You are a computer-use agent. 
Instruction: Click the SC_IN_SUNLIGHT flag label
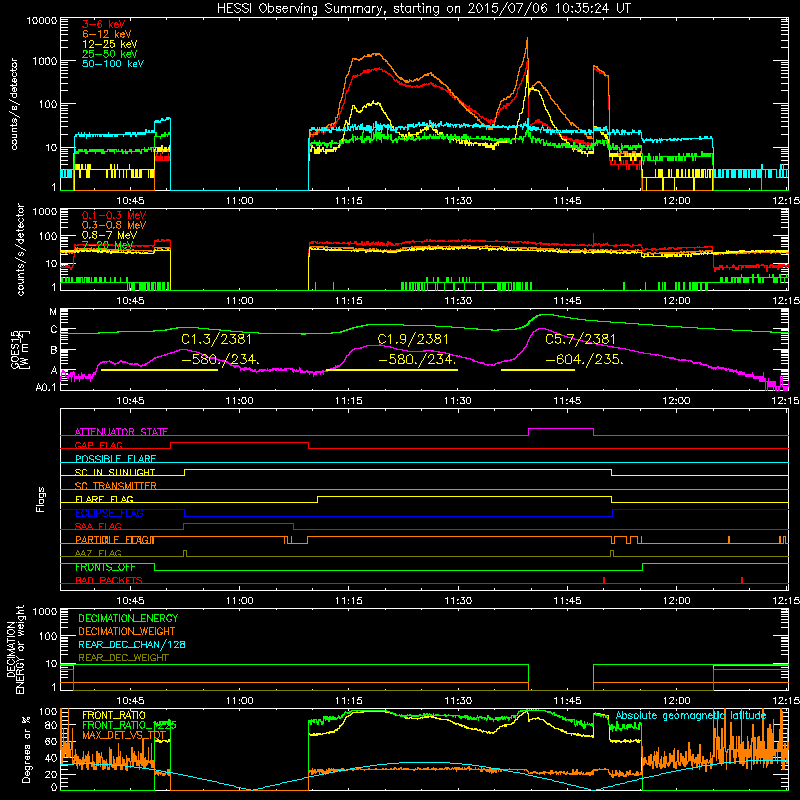[x=115, y=472]
